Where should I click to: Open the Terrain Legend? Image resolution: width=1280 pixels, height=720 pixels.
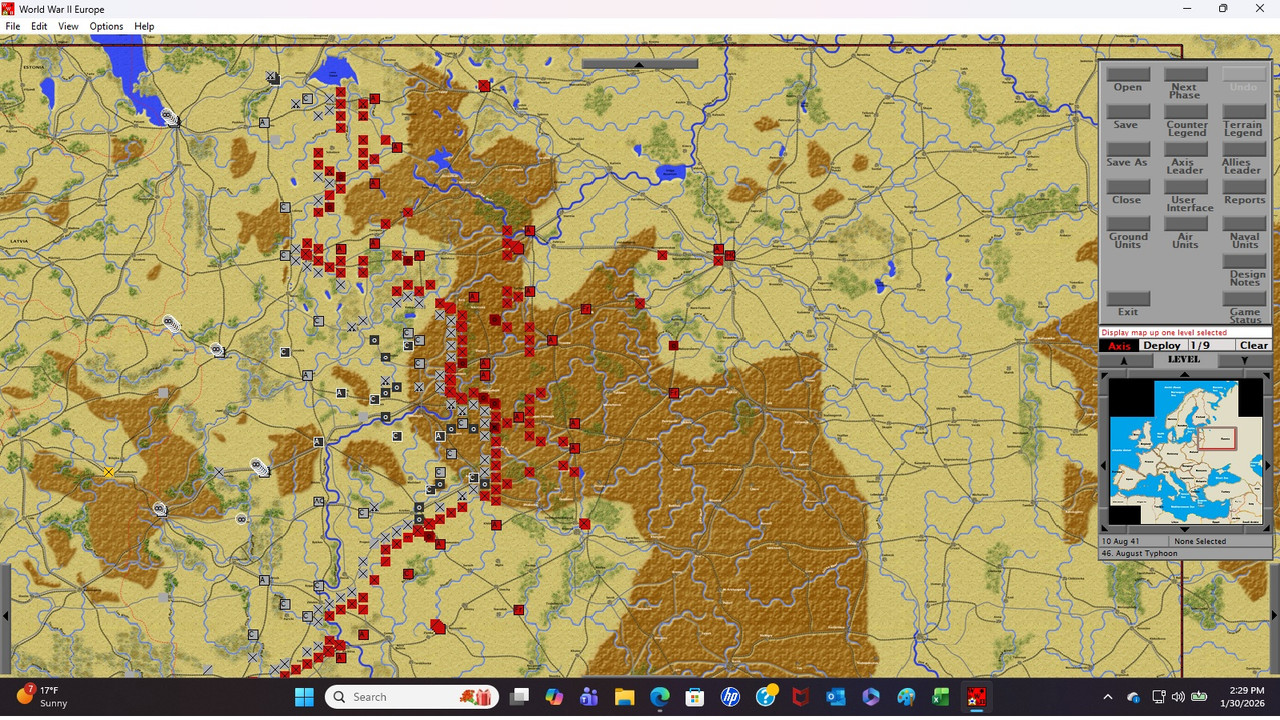tap(1243, 111)
